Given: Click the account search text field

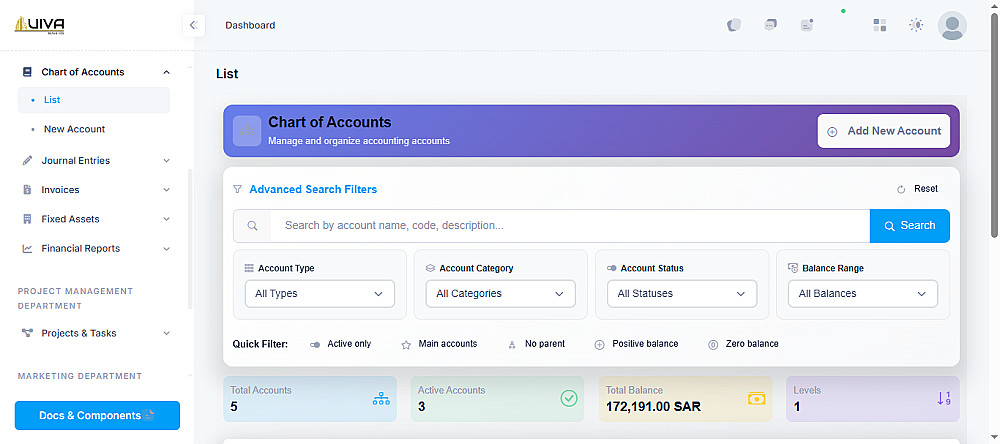Looking at the screenshot, I should pos(570,226).
